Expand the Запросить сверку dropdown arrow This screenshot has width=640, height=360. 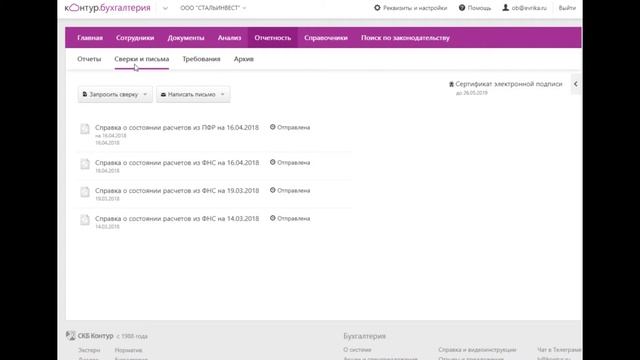point(145,94)
